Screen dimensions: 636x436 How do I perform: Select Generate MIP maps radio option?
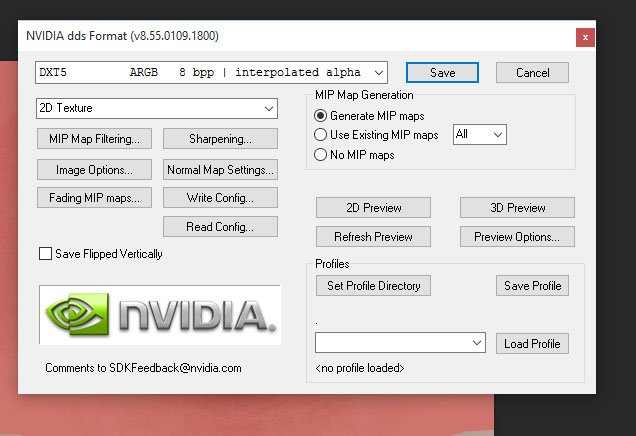[320, 116]
